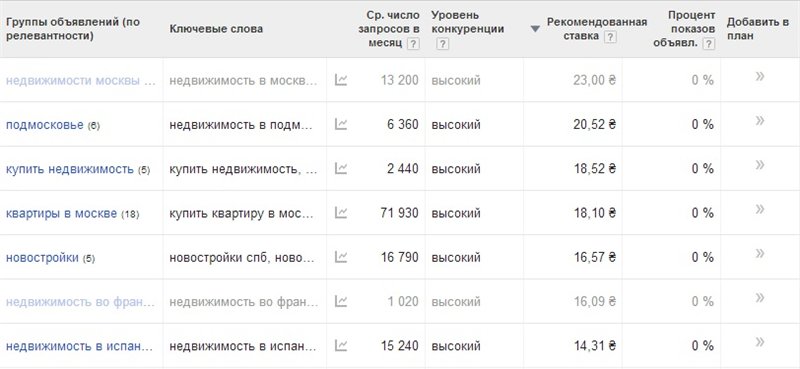Image resolution: width=800 pixels, height=369 pixels.
Task: Add подмосковье group to plan via arrows
Action: coord(760,121)
